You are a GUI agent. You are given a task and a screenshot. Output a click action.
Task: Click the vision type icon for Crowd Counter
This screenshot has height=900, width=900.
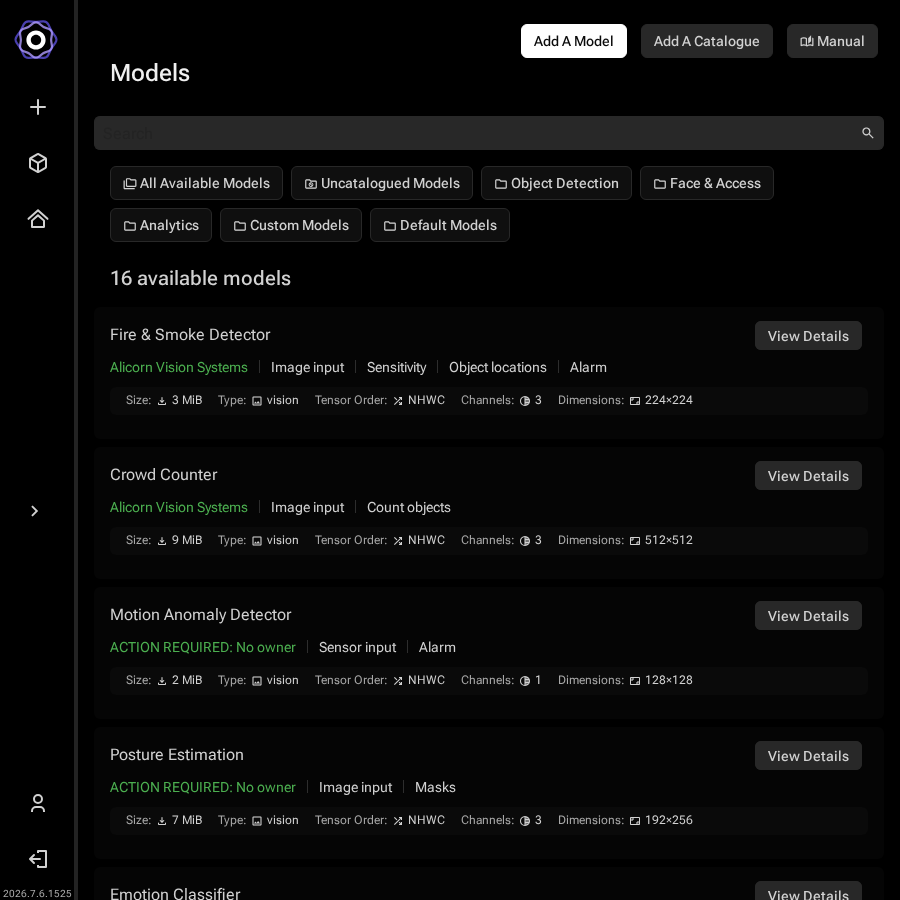257,541
